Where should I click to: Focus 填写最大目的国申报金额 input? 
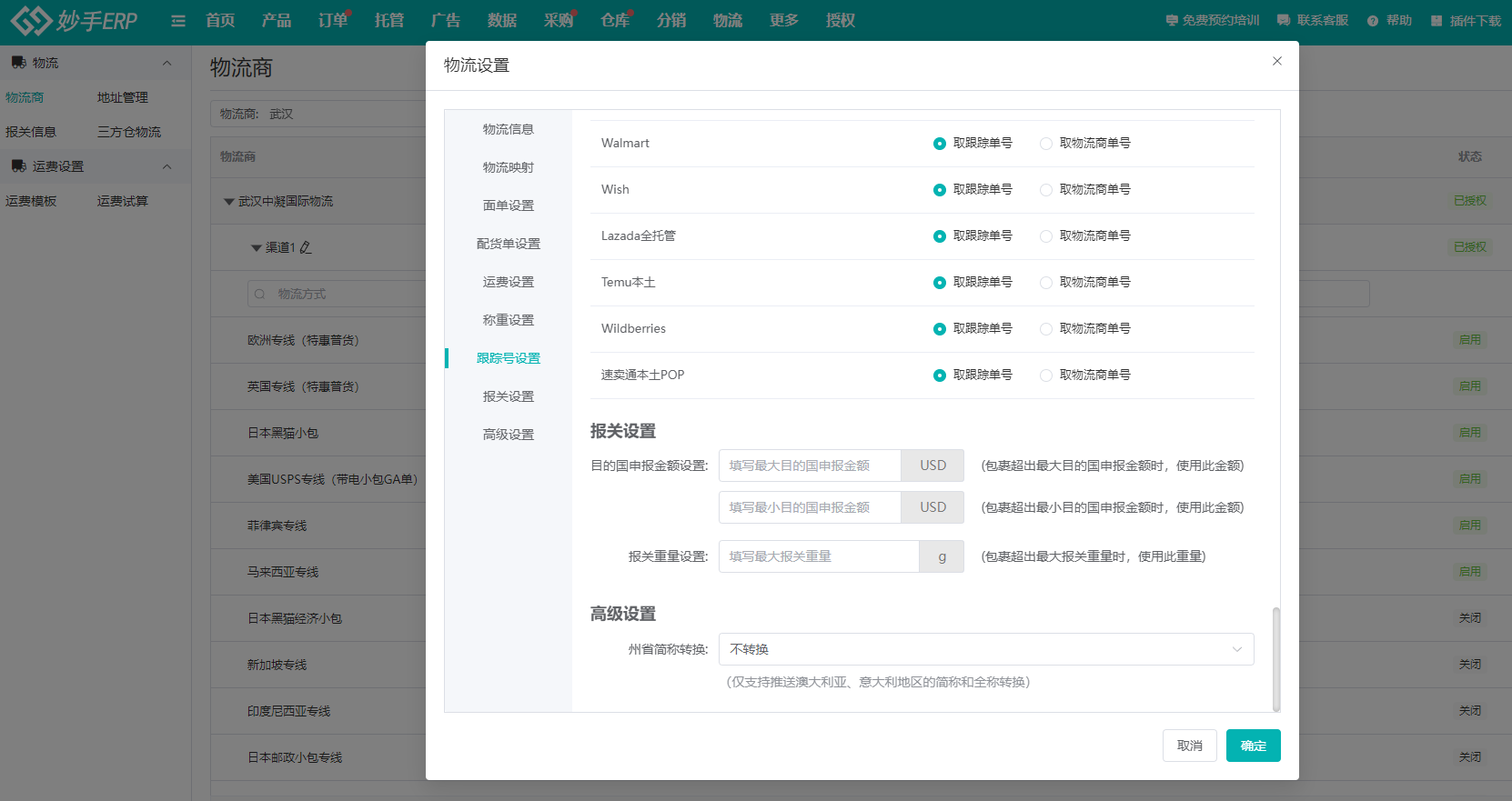810,466
